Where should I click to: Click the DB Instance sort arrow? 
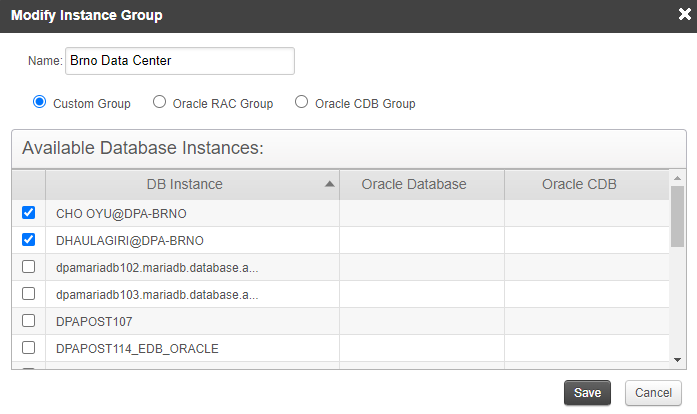[329, 185]
